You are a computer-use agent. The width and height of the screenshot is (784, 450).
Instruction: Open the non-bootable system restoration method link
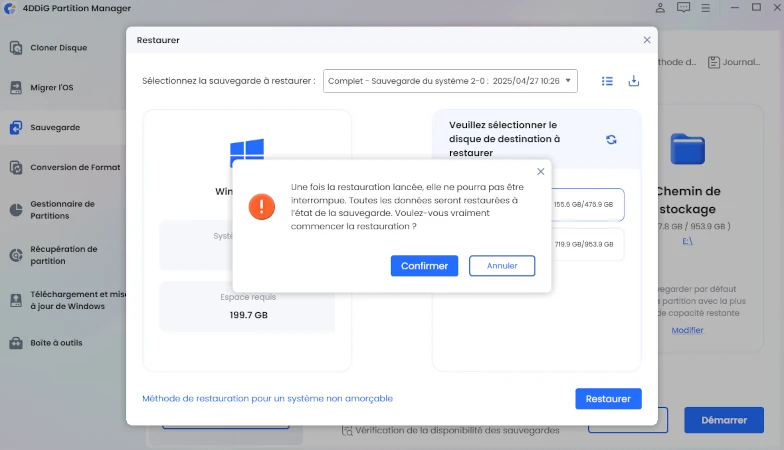[x=268, y=398]
